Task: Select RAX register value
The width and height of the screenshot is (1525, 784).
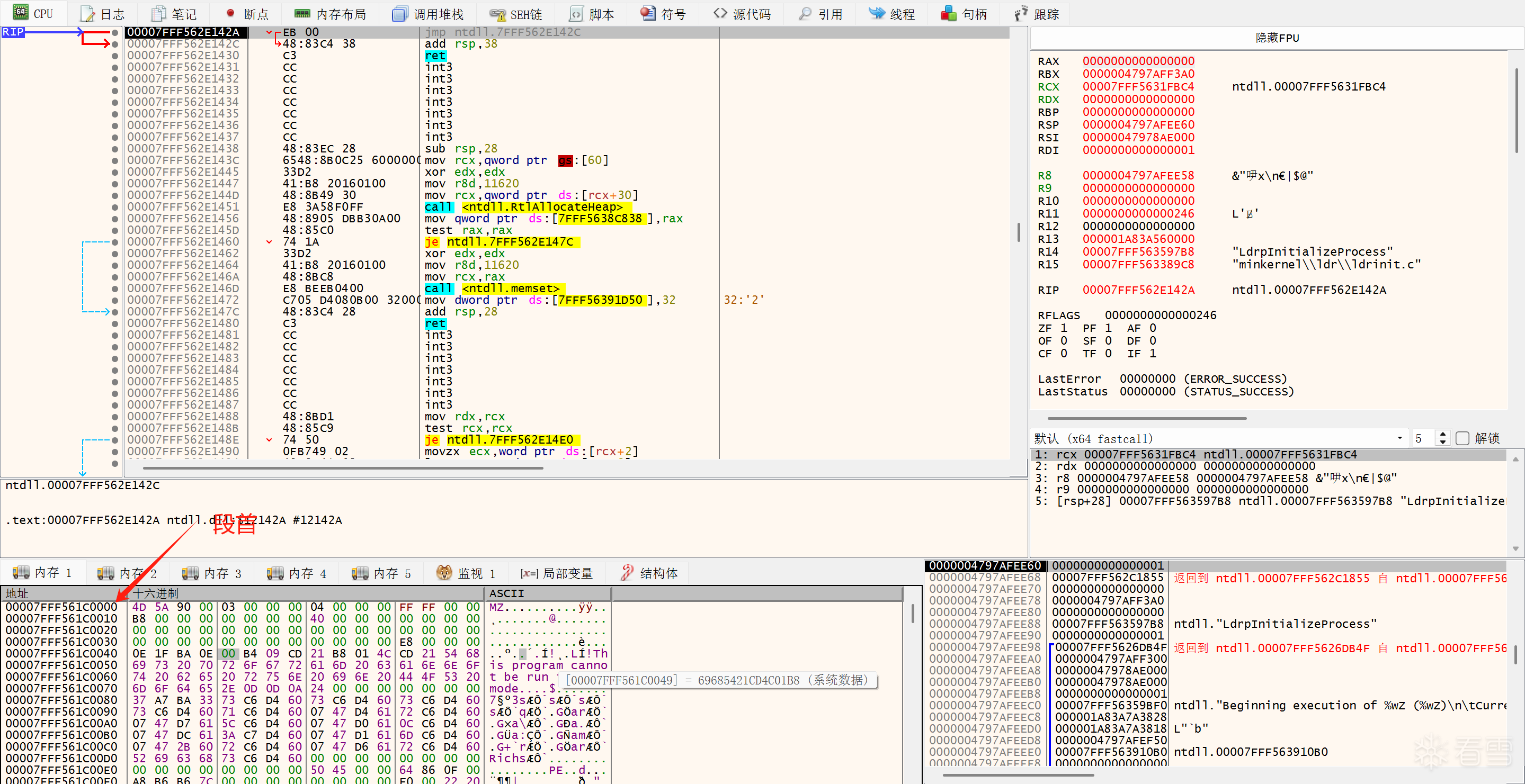Action: (x=1138, y=61)
